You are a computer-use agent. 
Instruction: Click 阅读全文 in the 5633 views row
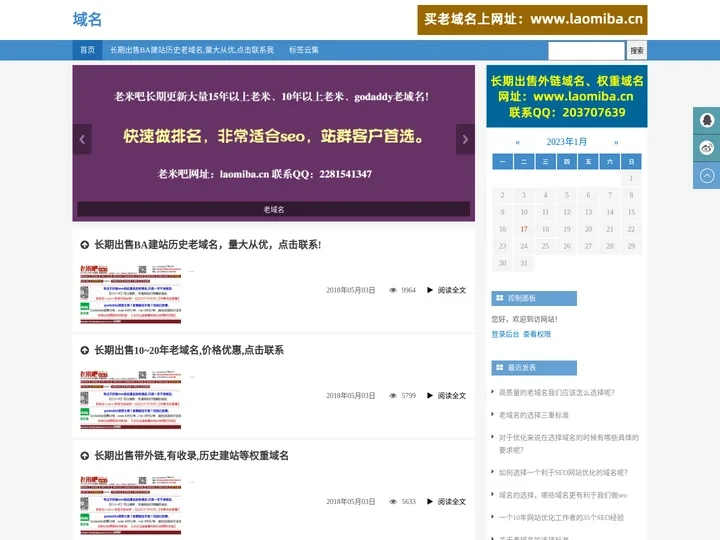(x=452, y=501)
